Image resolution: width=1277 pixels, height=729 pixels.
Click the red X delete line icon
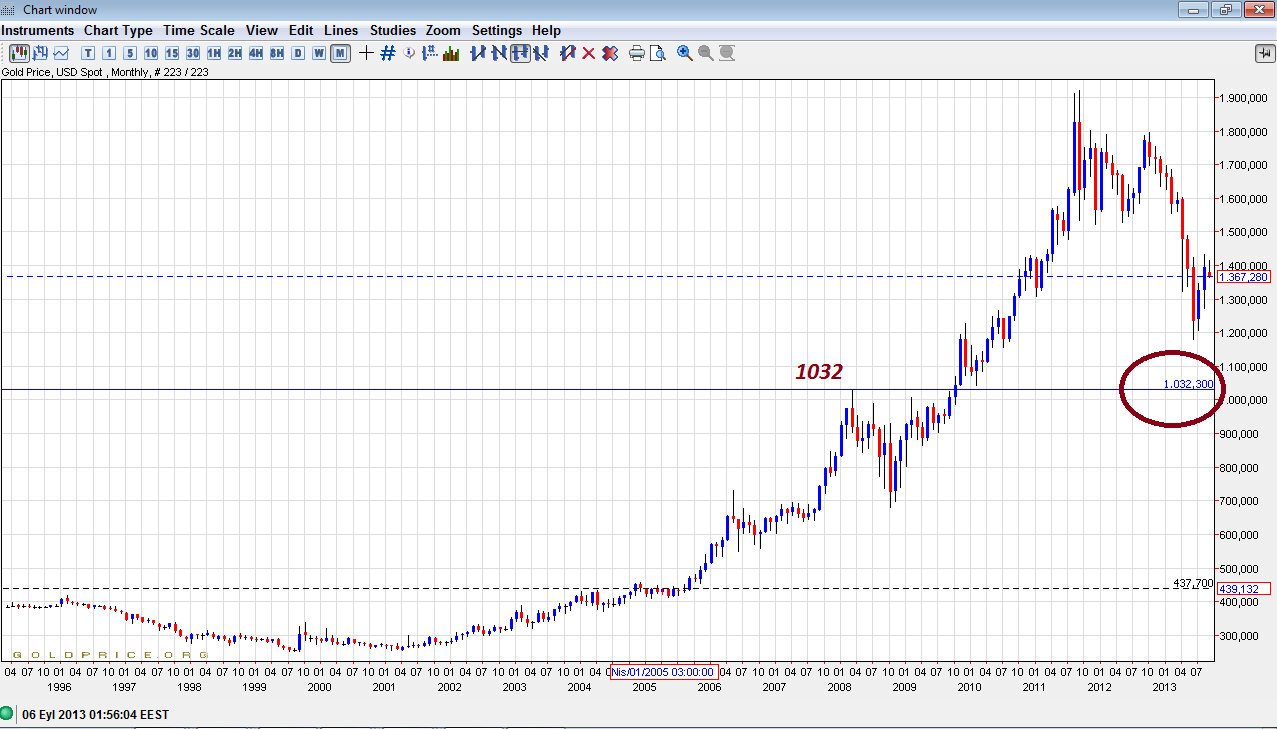coord(589,53)
